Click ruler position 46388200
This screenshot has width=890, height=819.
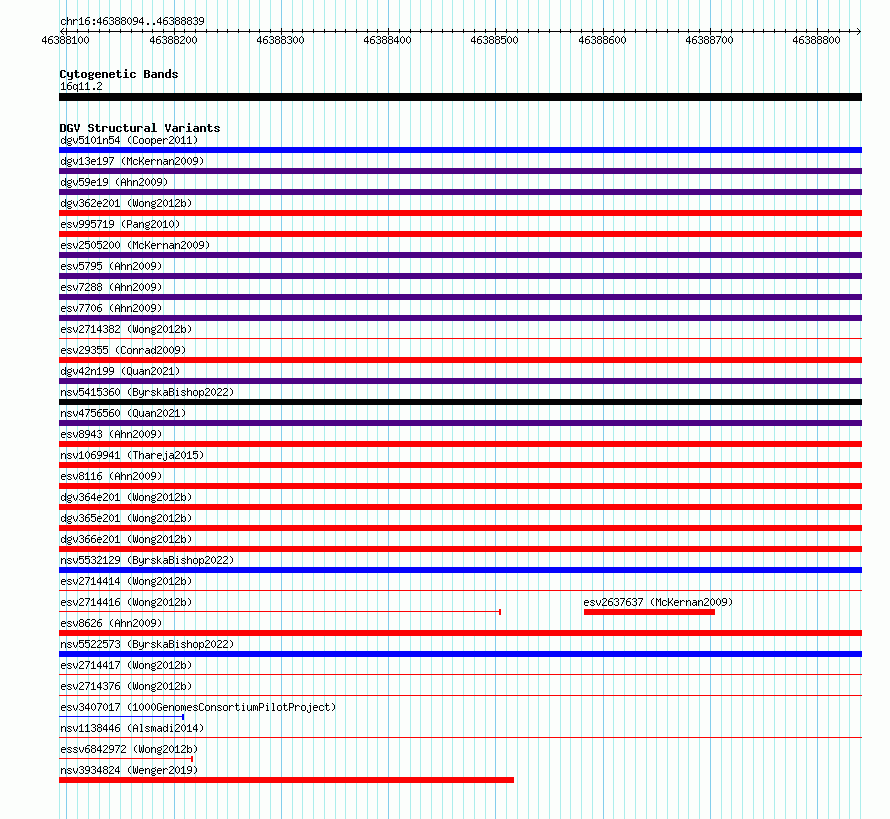pos(173,40)
